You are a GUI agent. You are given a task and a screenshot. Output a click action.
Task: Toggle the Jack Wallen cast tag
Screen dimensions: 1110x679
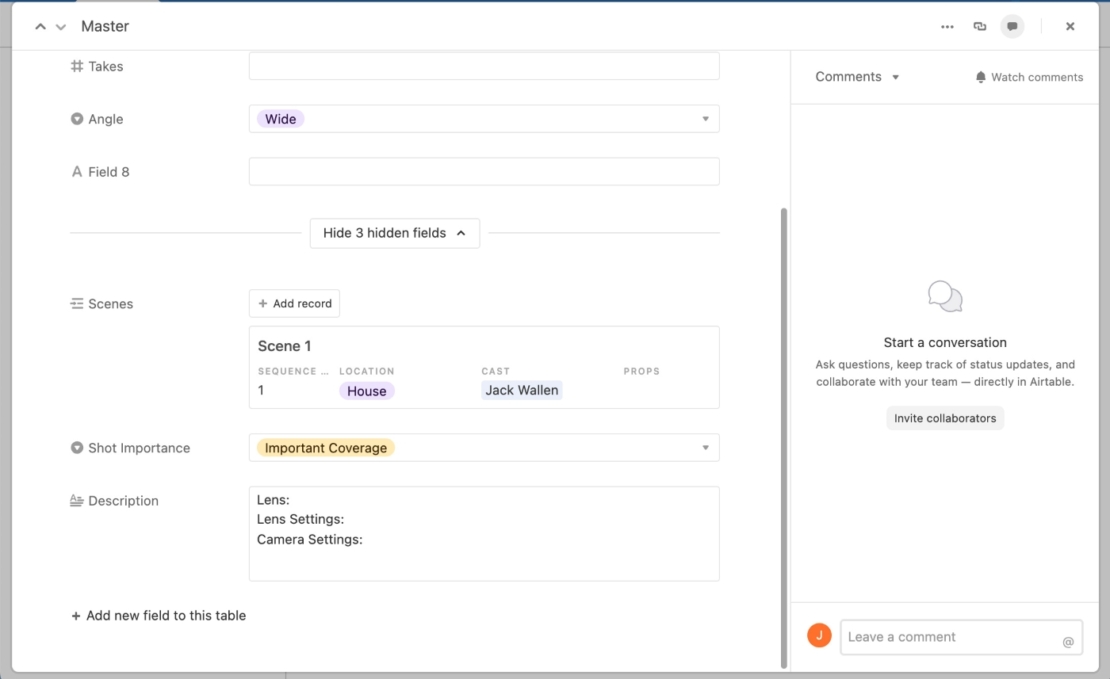click(521, 390)
